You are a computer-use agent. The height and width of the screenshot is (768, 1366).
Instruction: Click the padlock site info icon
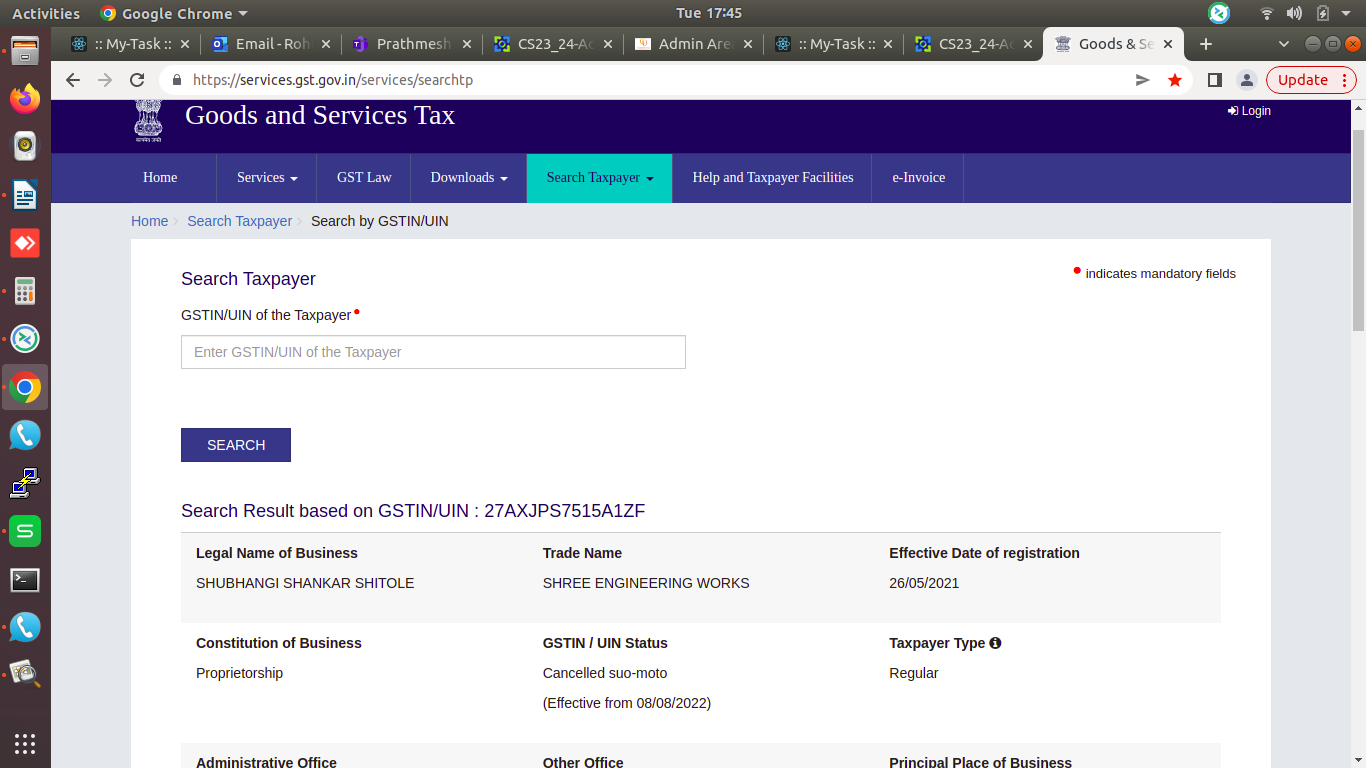click(x=177, y=80)
